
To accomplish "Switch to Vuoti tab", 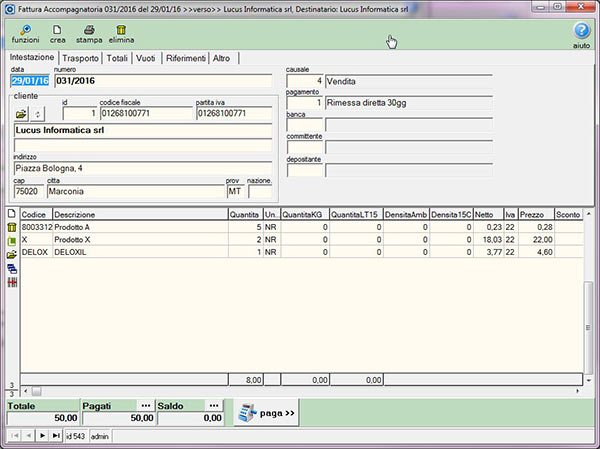I will [x=146, y=58].
